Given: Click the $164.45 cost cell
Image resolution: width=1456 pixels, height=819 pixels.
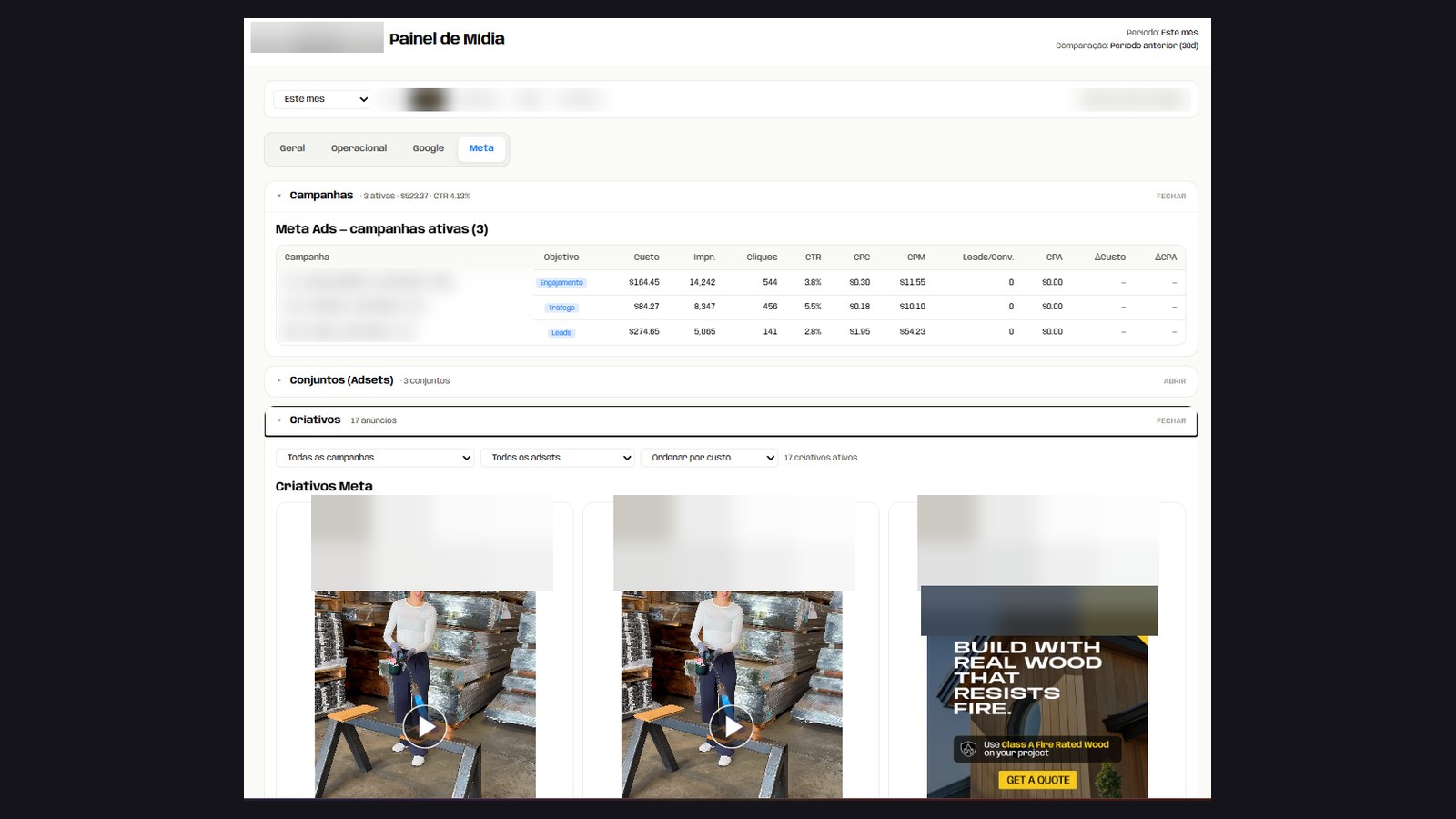Looking at the screenshot, I should coord(644,283).
